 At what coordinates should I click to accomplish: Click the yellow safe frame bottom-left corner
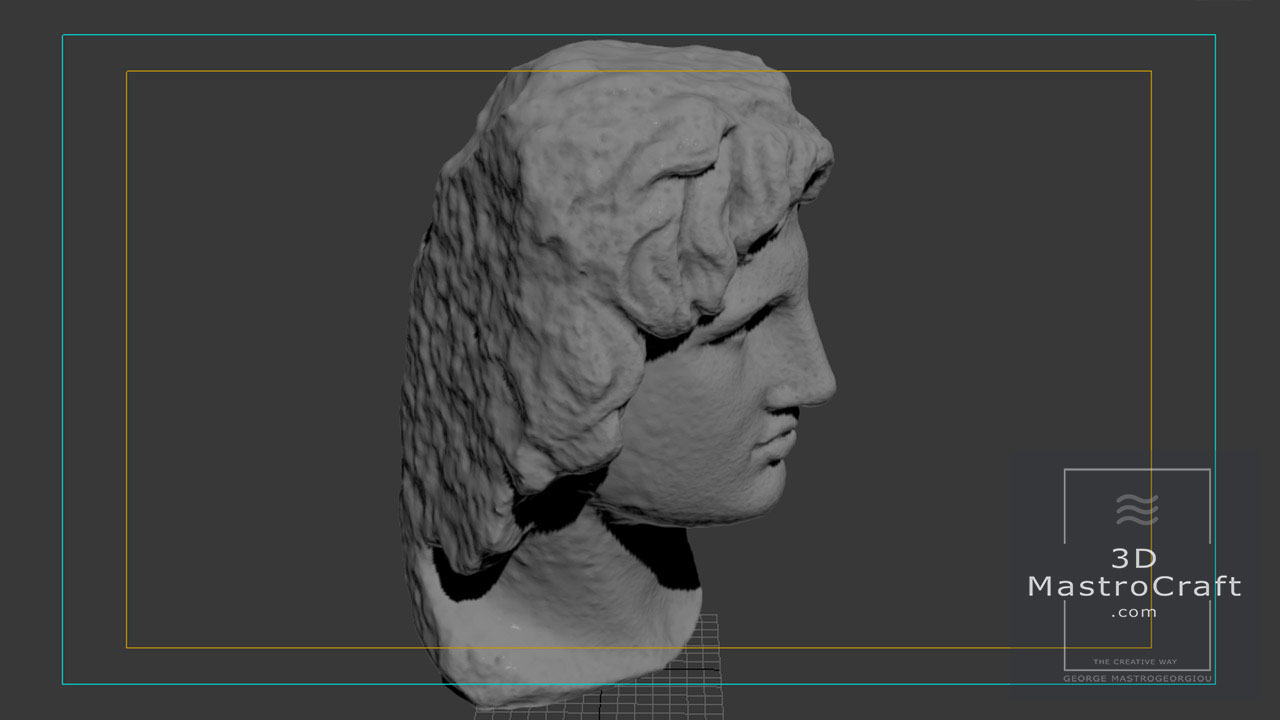127,647
